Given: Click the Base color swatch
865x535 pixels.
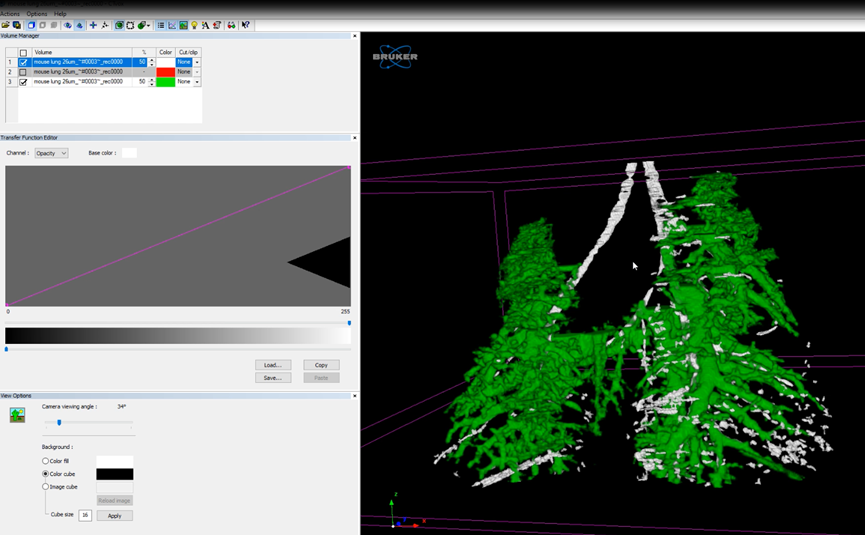Looking at the screenshot, I should pos(129,153).
